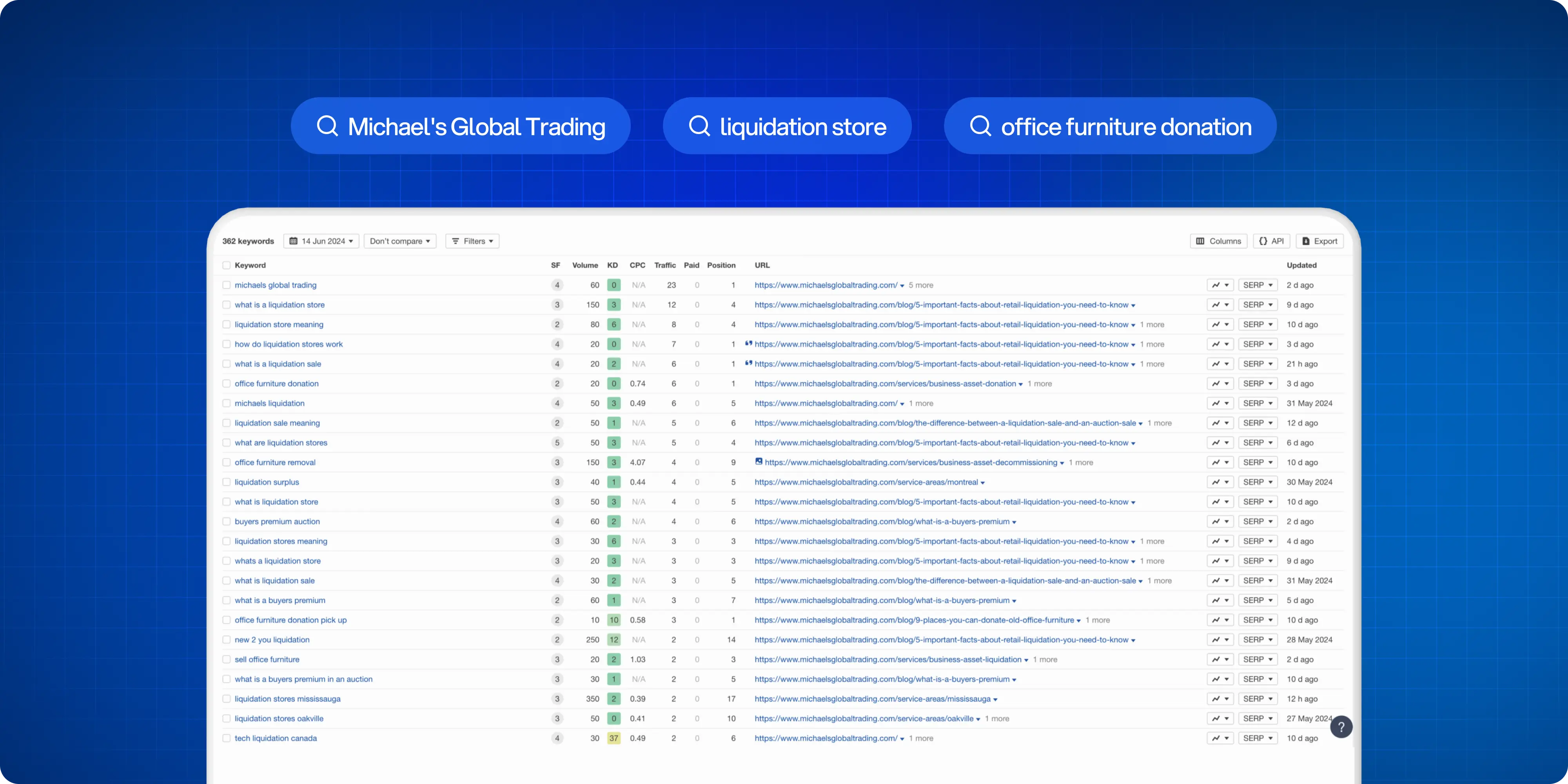Open the 14 Jun 2024 date dropdown
Image resolution: width=1568 pixels, height=784 pixels.
(321, 241)
